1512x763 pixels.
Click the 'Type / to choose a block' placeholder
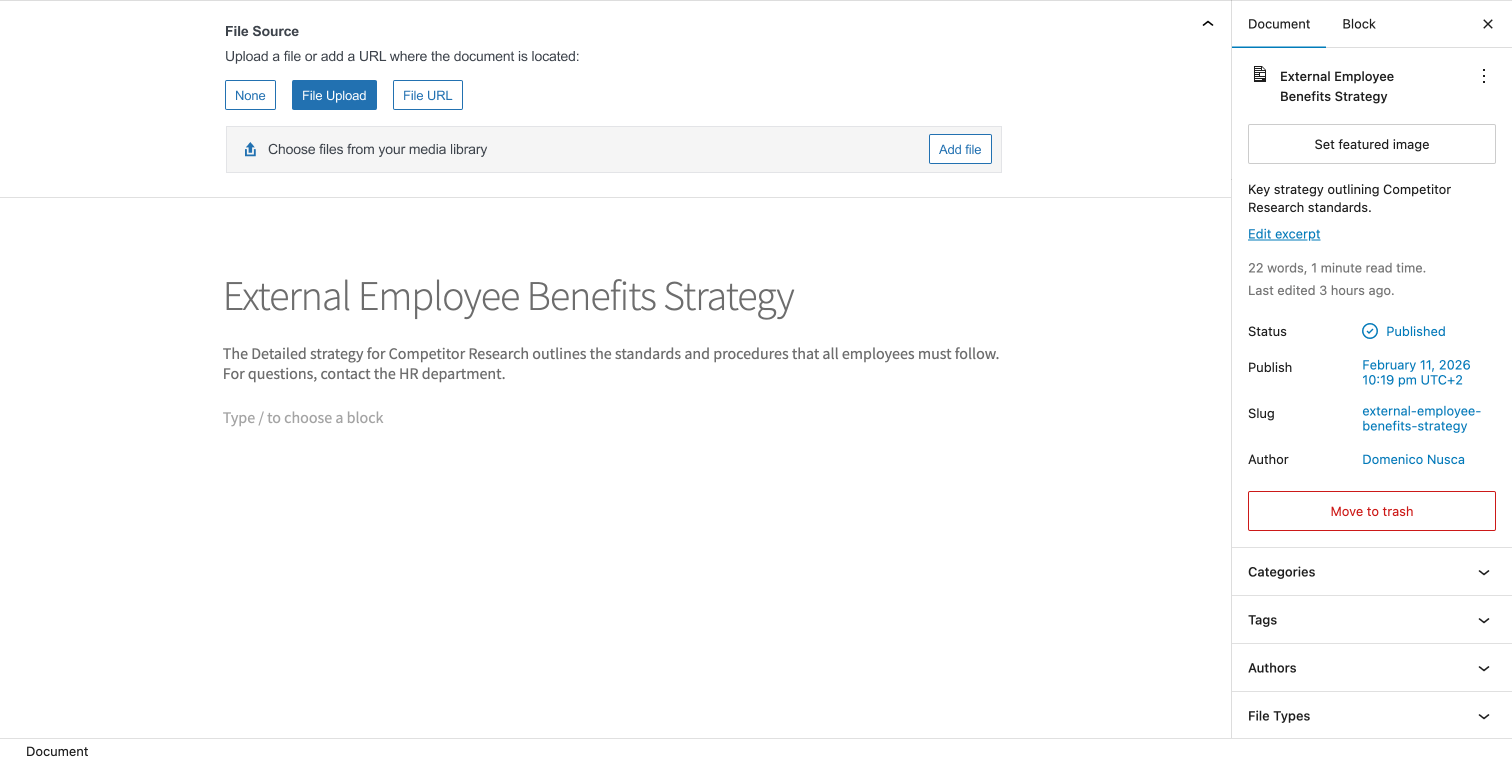303,418
